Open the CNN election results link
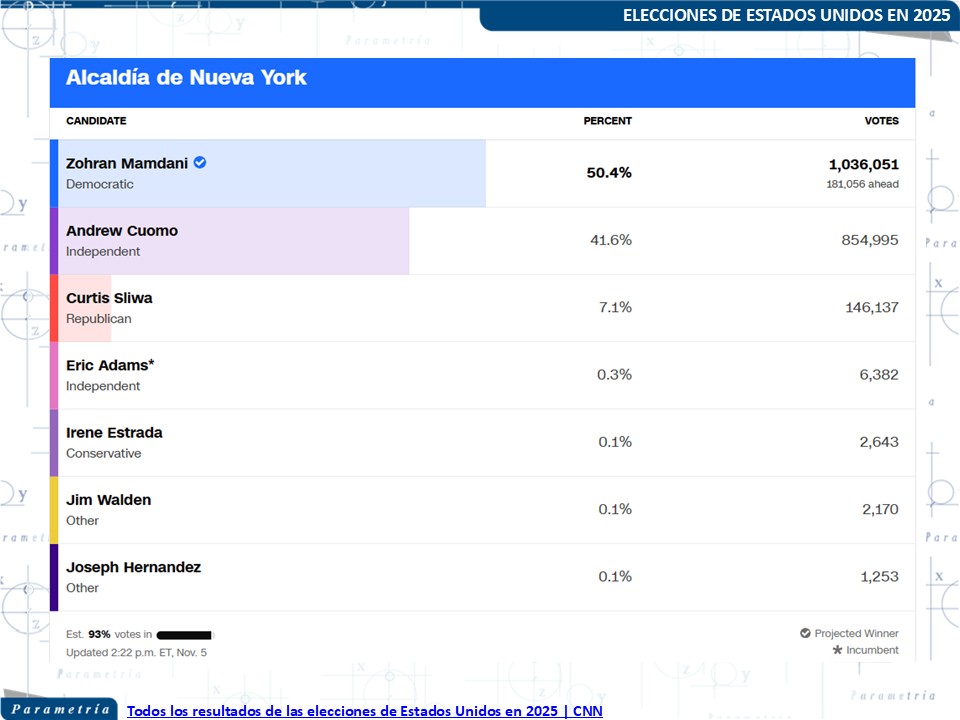960x720 pixels. (365, 710)
